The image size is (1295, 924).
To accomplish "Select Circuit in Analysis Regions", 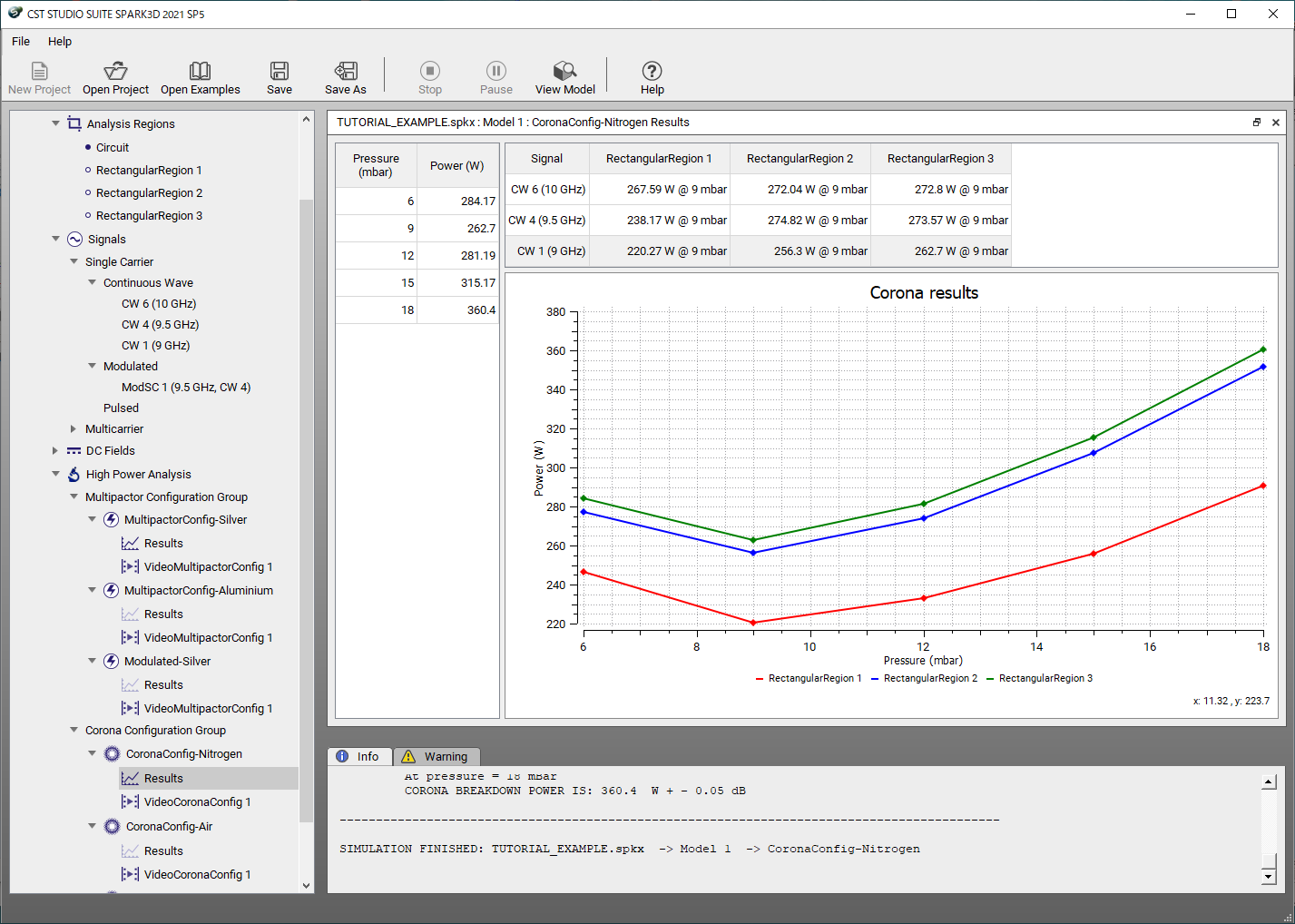I will pyautogui.click(x=113, y=147).
